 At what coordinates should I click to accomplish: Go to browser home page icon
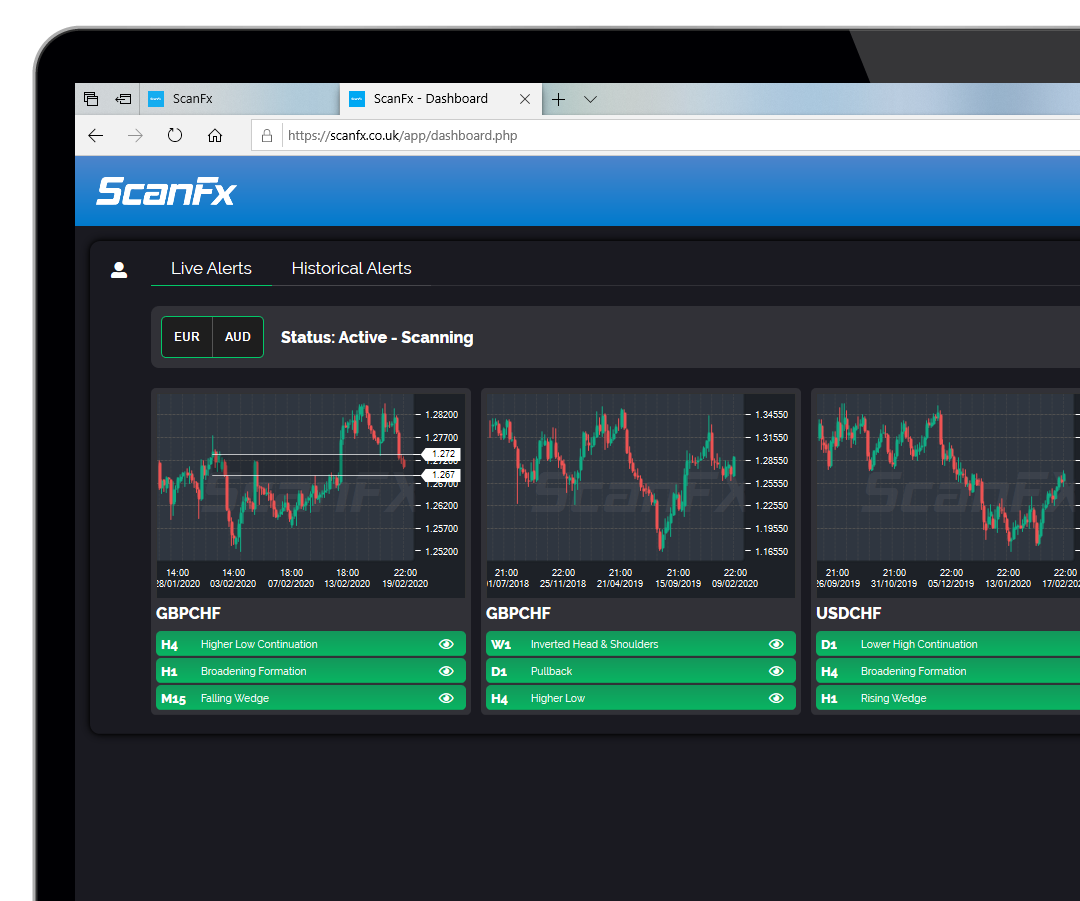215,135
